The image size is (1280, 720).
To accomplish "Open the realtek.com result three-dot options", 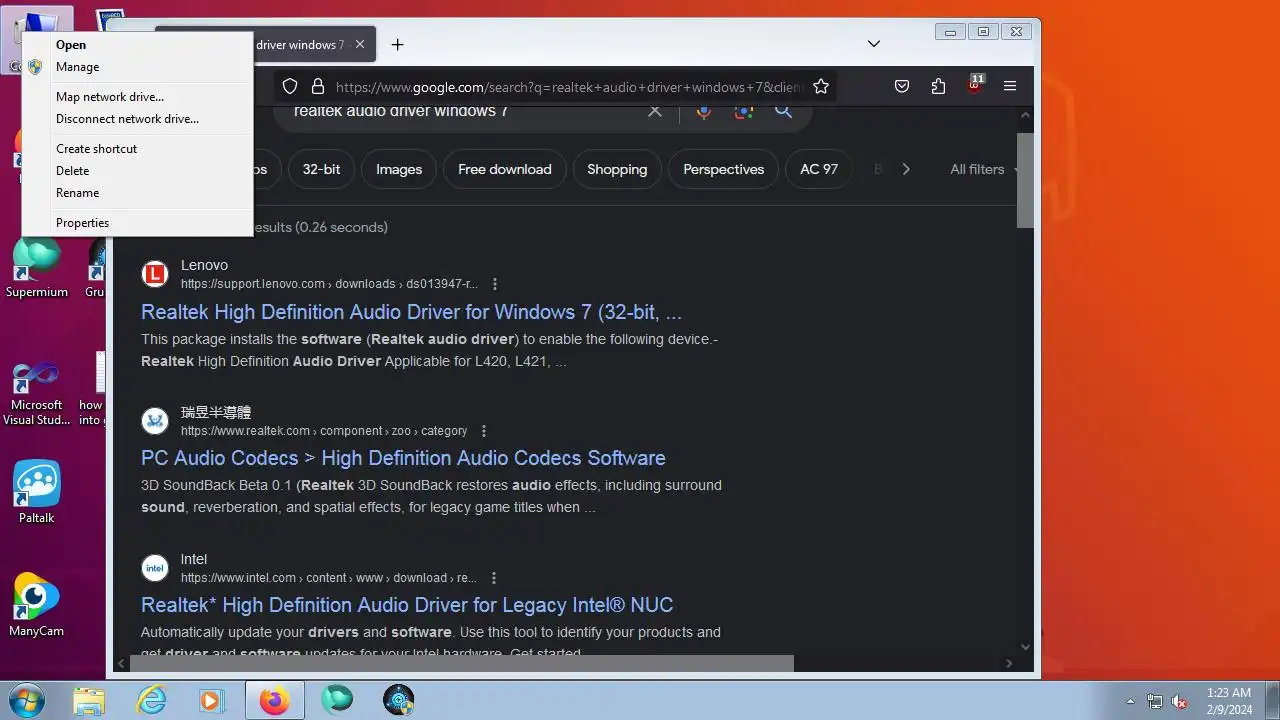I will pyautogui.click(x=484, y=431).
